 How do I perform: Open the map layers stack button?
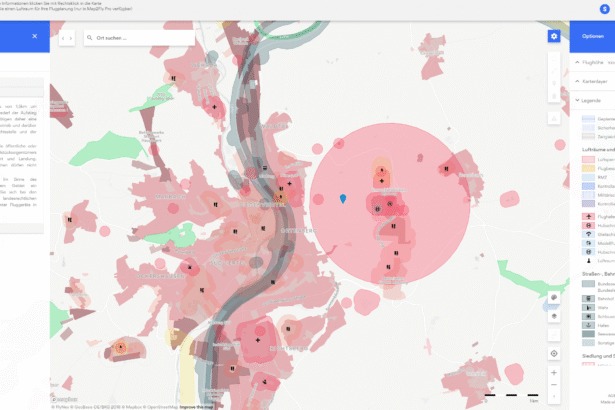pos(554,315)
